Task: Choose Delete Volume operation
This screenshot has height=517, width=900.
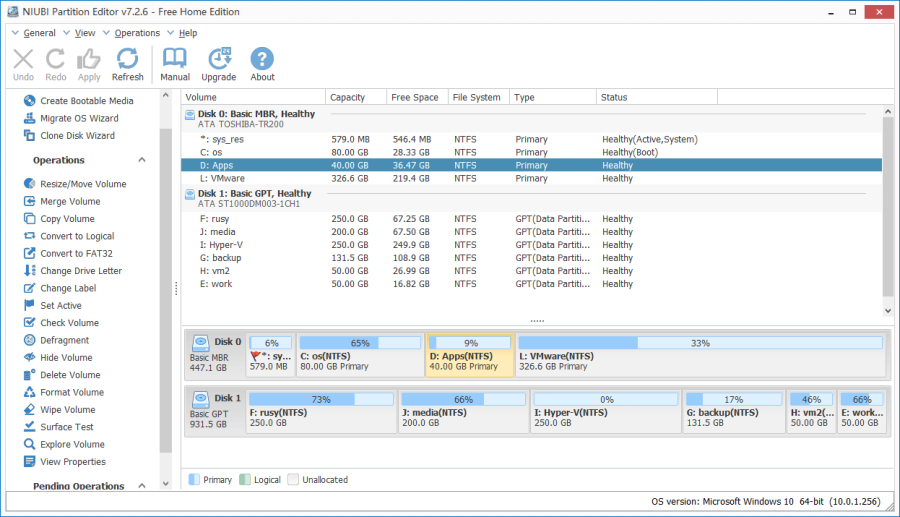Action: click(62, 375)
